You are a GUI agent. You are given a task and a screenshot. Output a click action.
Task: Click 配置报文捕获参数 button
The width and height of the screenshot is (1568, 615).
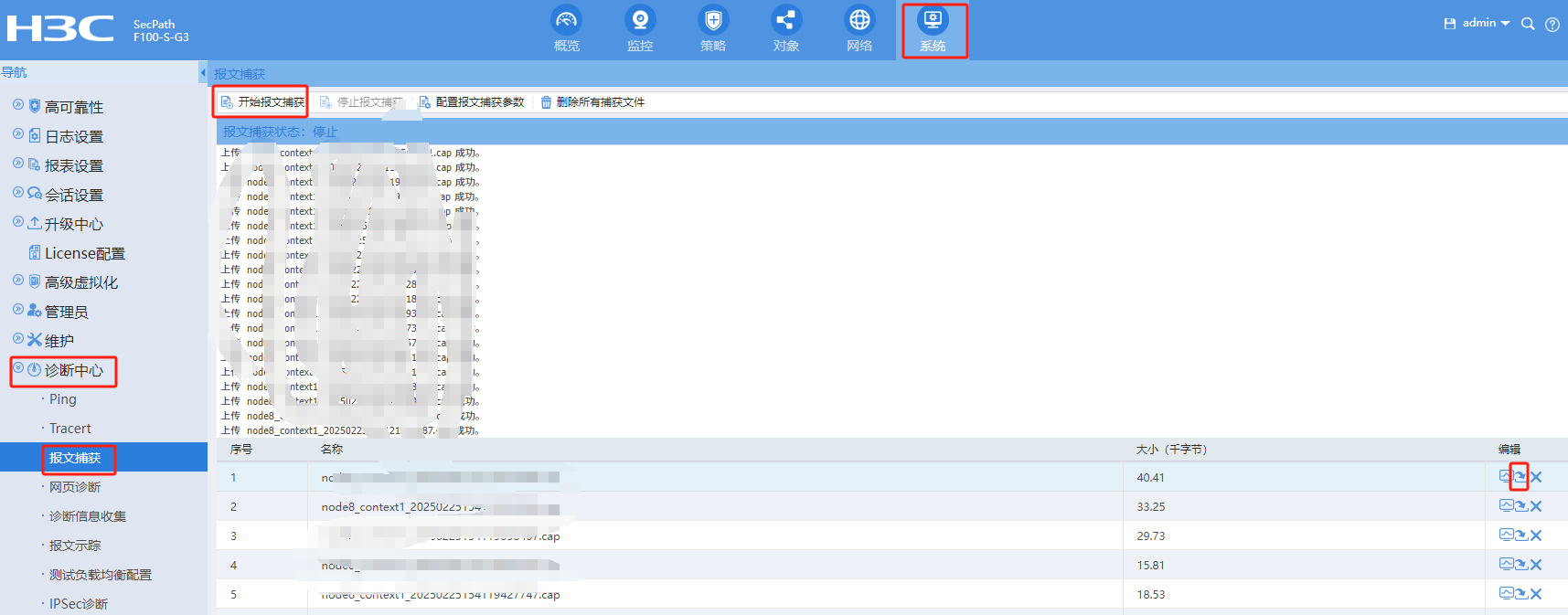pos(472,102)
